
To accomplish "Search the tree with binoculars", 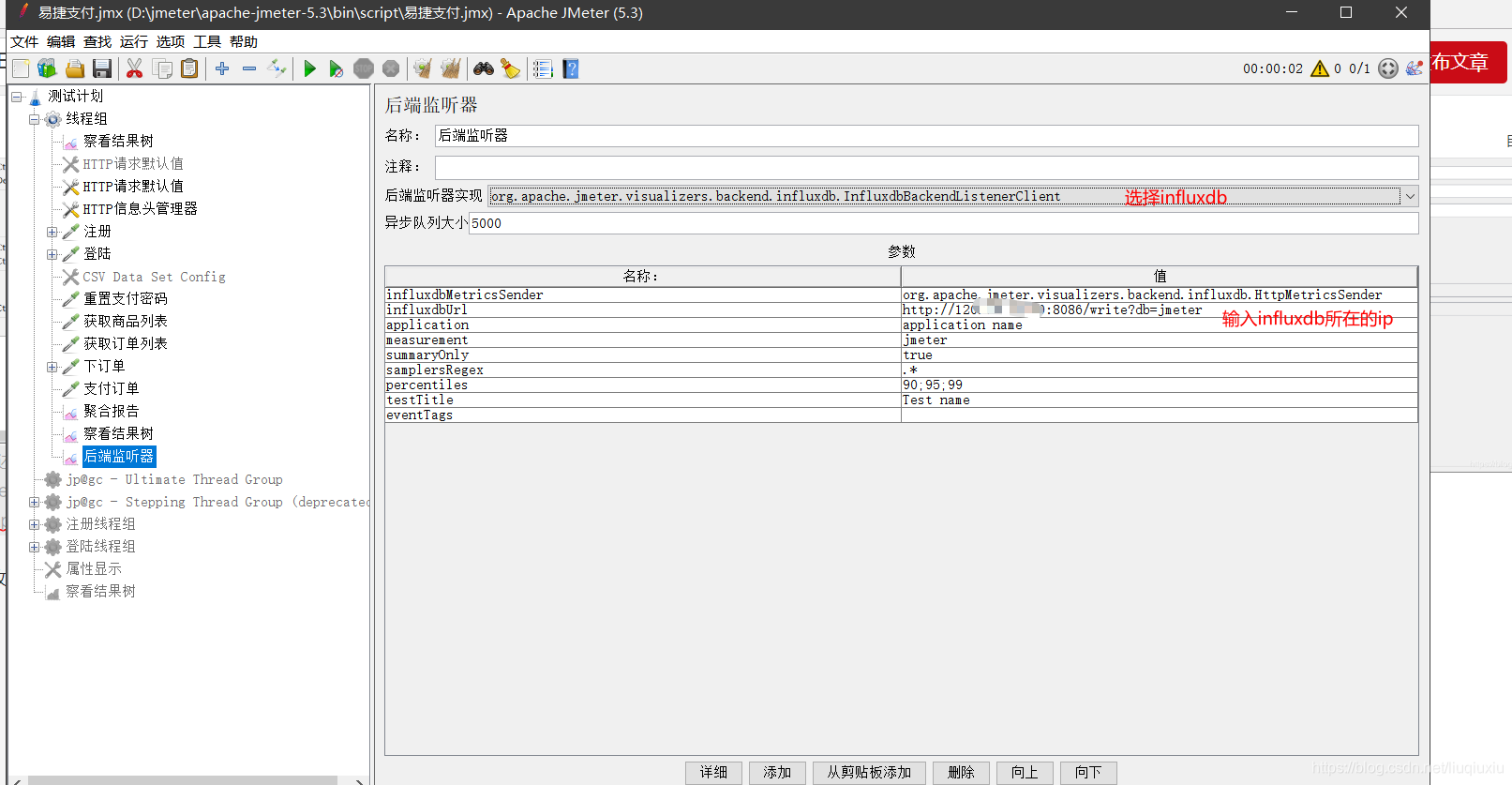I will click(484, 68).
